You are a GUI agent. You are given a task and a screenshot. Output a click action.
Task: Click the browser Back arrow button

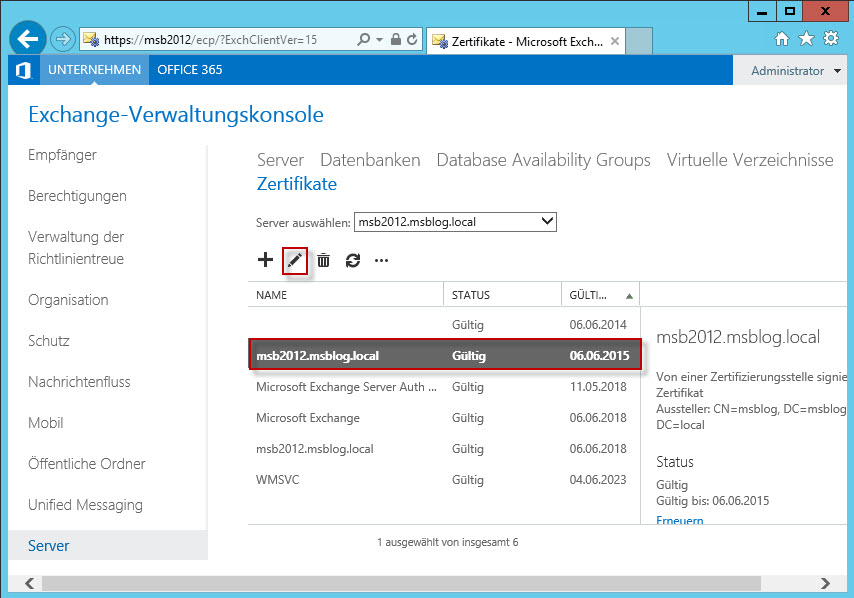pos(27,39)
